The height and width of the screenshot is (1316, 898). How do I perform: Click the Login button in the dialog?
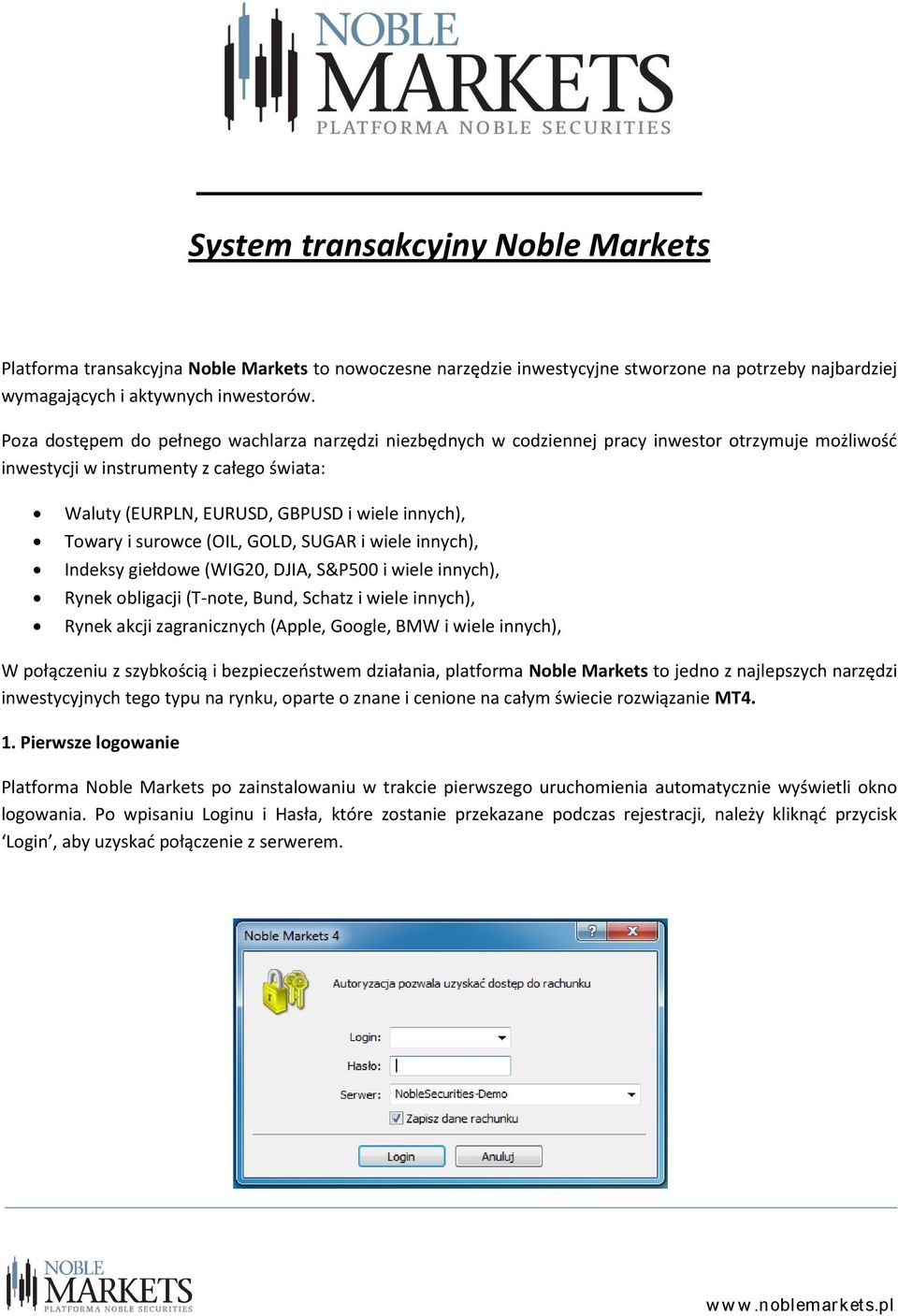tap(401, 1156)
